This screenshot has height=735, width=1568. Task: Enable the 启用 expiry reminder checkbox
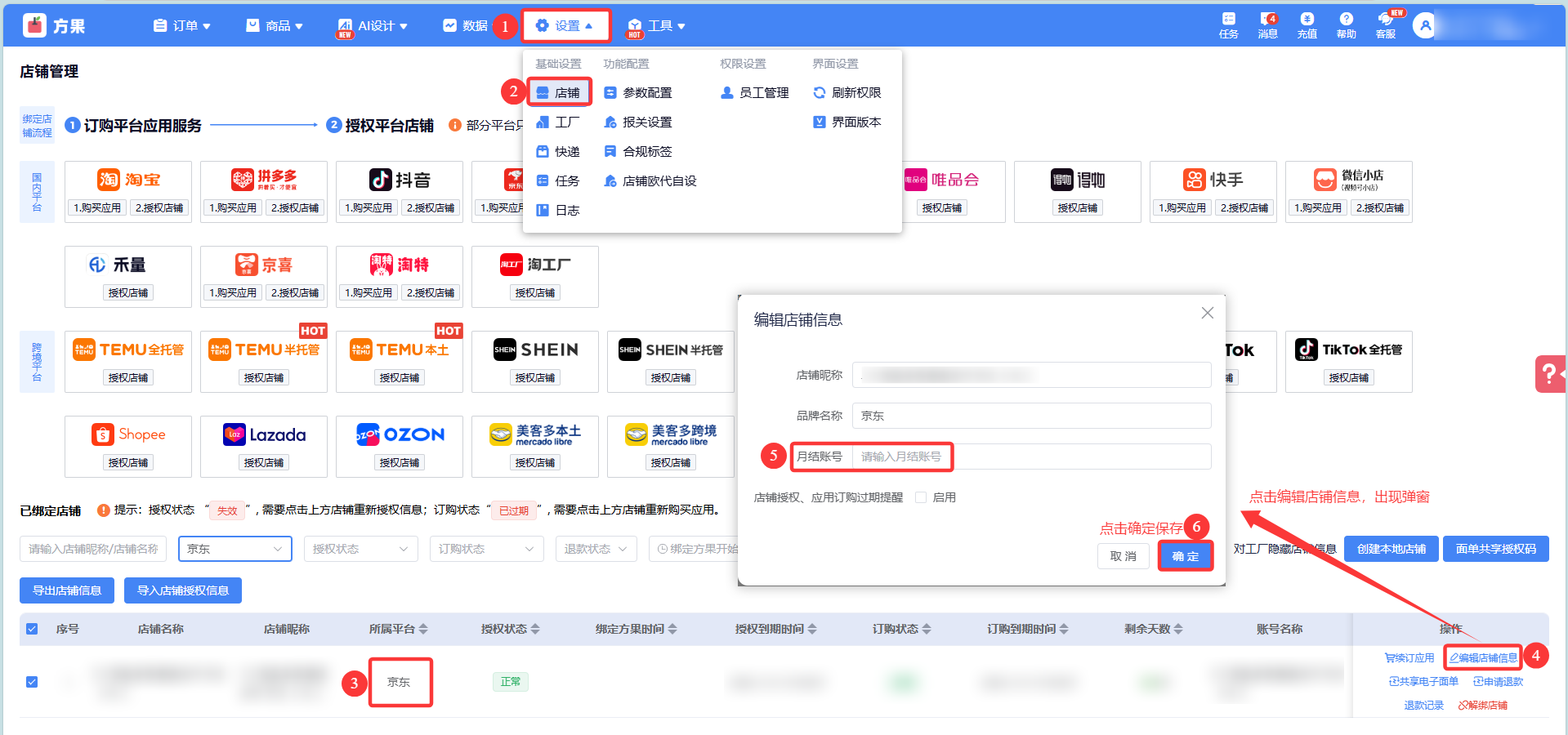[x=921, y=497]
